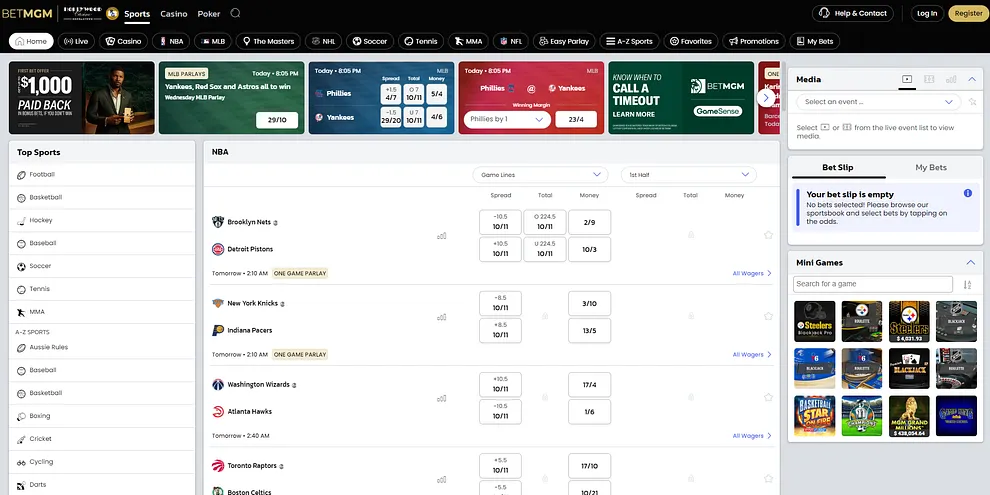Select Indiana Pacers money line 13/5
Viewport: 990px width, 495px height.
pos(589,330)
